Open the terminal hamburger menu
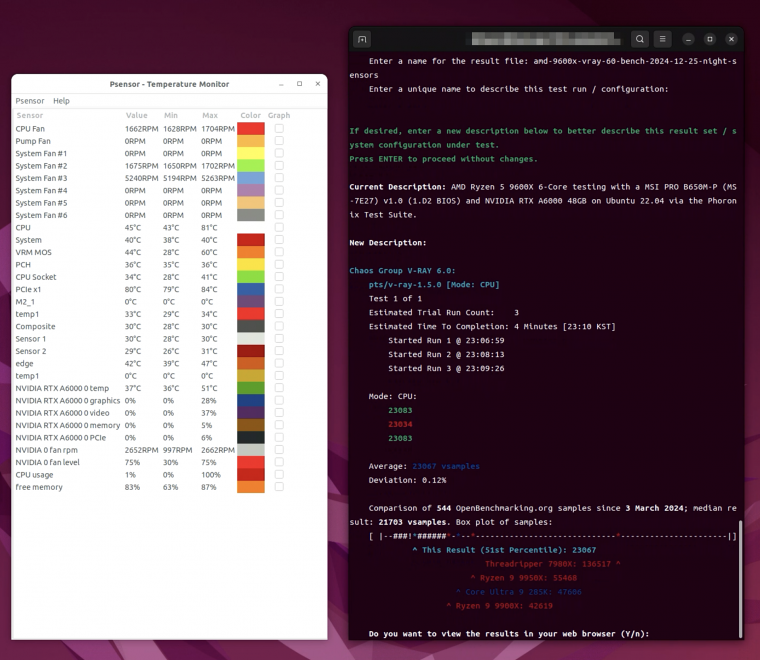760x660 pixels. click(663, 39)
